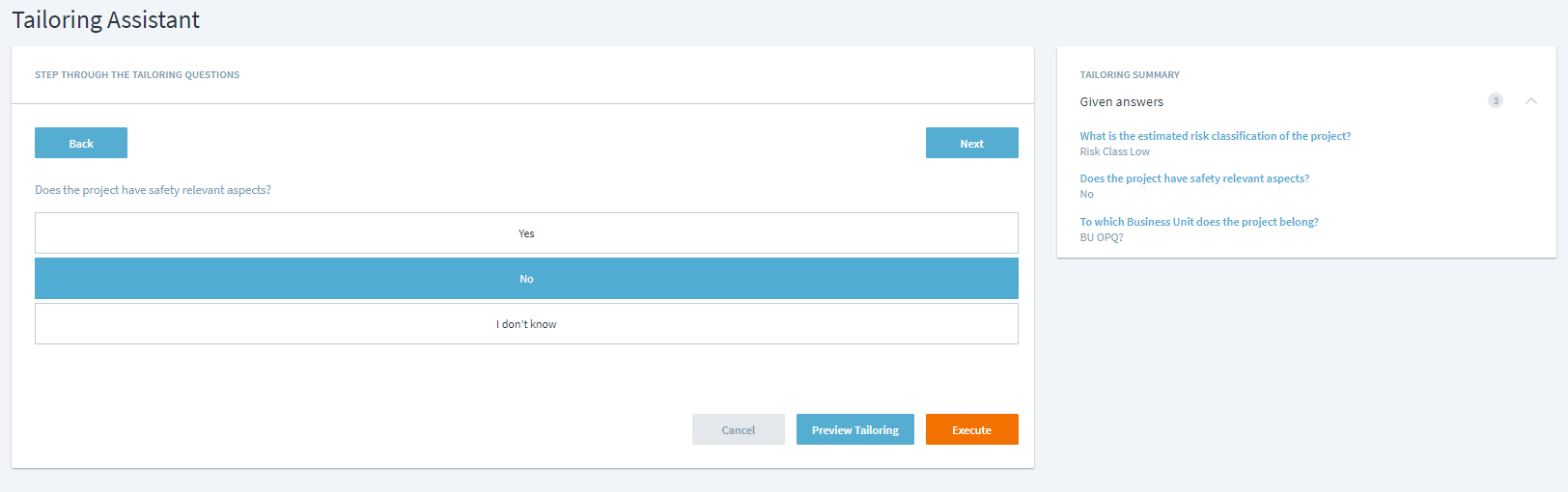Click the BU OPQ? answer text
The width and height of the screenshot is (1568, 492).
1101,237
